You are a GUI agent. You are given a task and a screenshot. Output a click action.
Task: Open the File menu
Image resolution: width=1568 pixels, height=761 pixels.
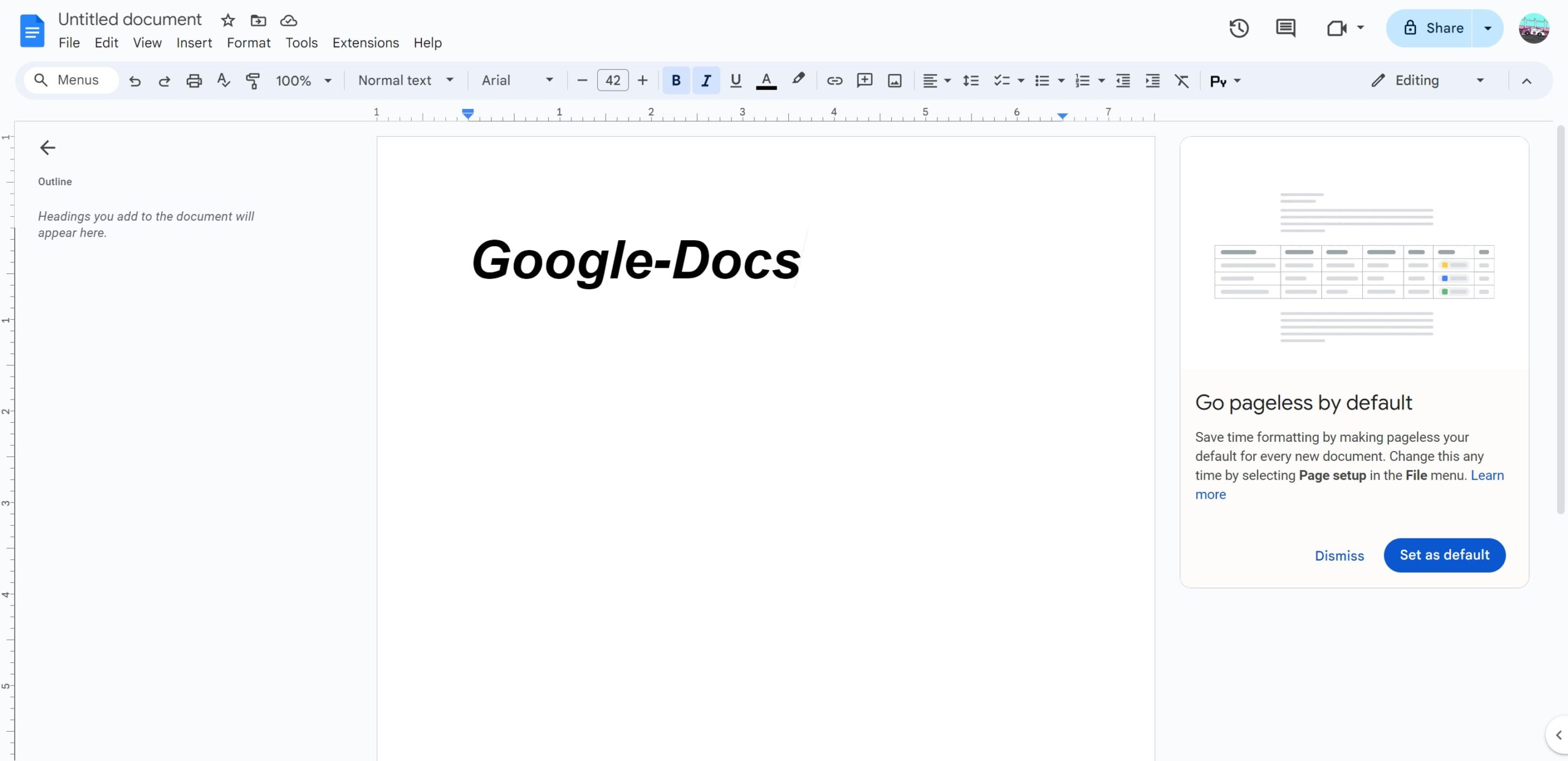pos(69,43)
